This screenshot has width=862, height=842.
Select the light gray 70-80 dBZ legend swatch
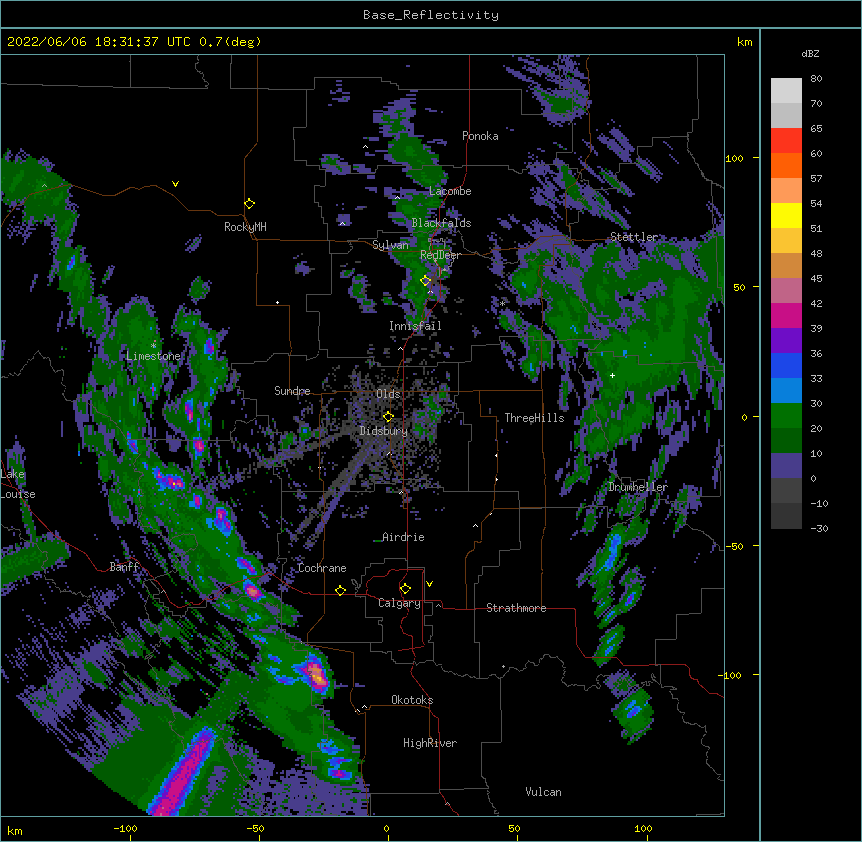(x=786, y=91)
